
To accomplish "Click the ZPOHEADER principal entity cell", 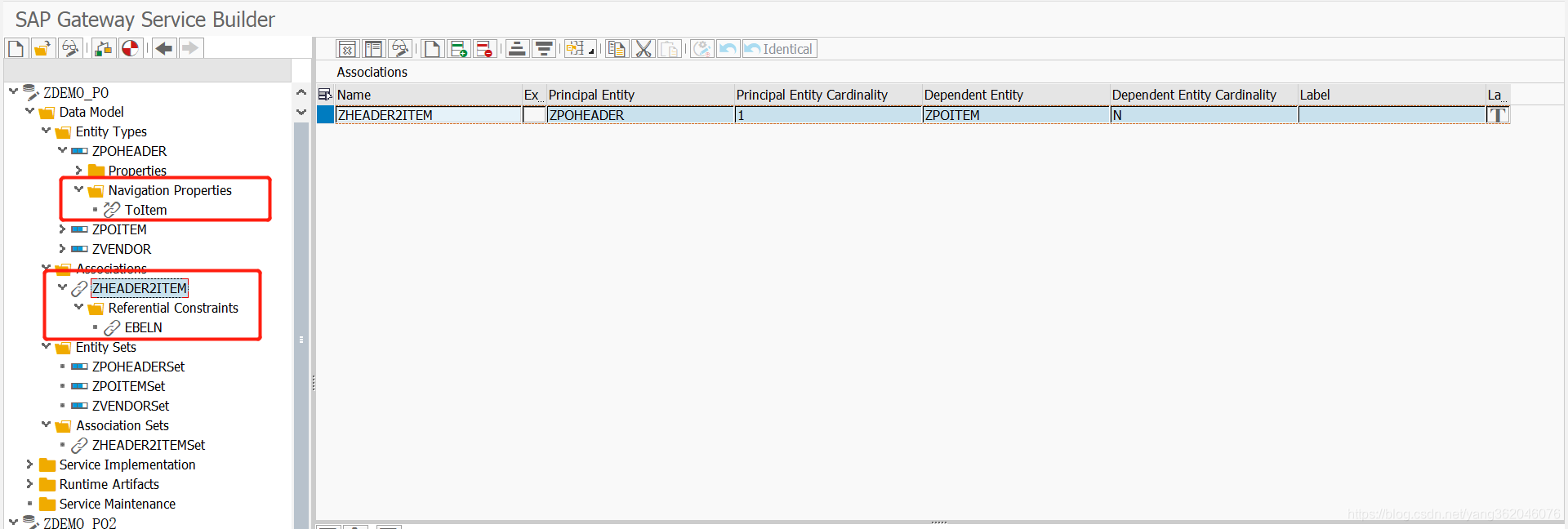I will 640,115.
